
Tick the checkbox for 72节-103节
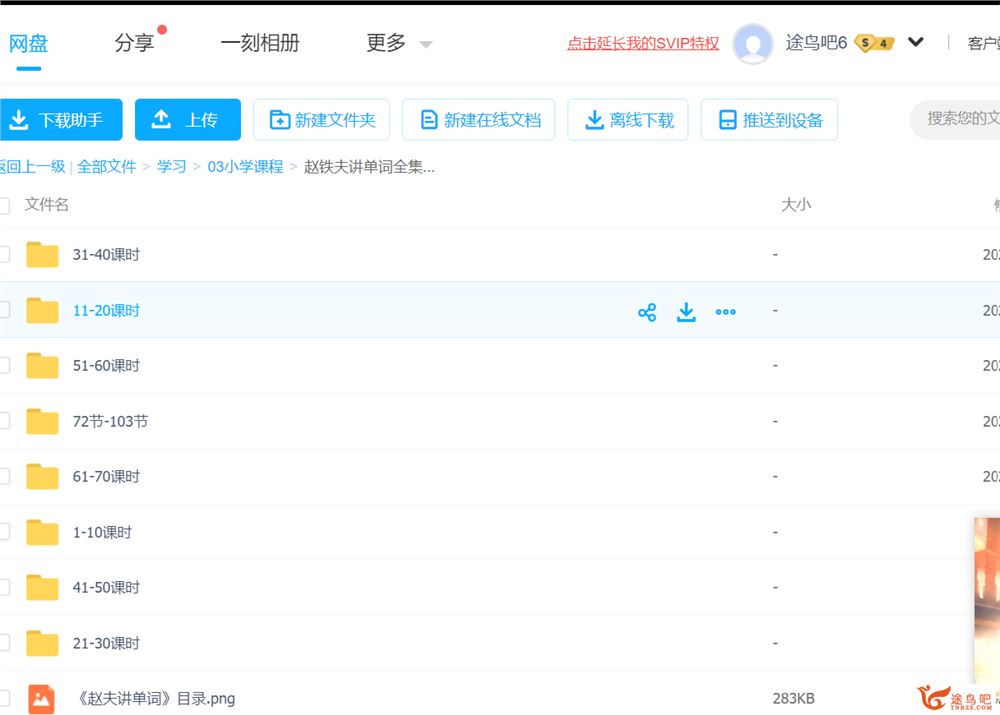click(x=4, y=422)
